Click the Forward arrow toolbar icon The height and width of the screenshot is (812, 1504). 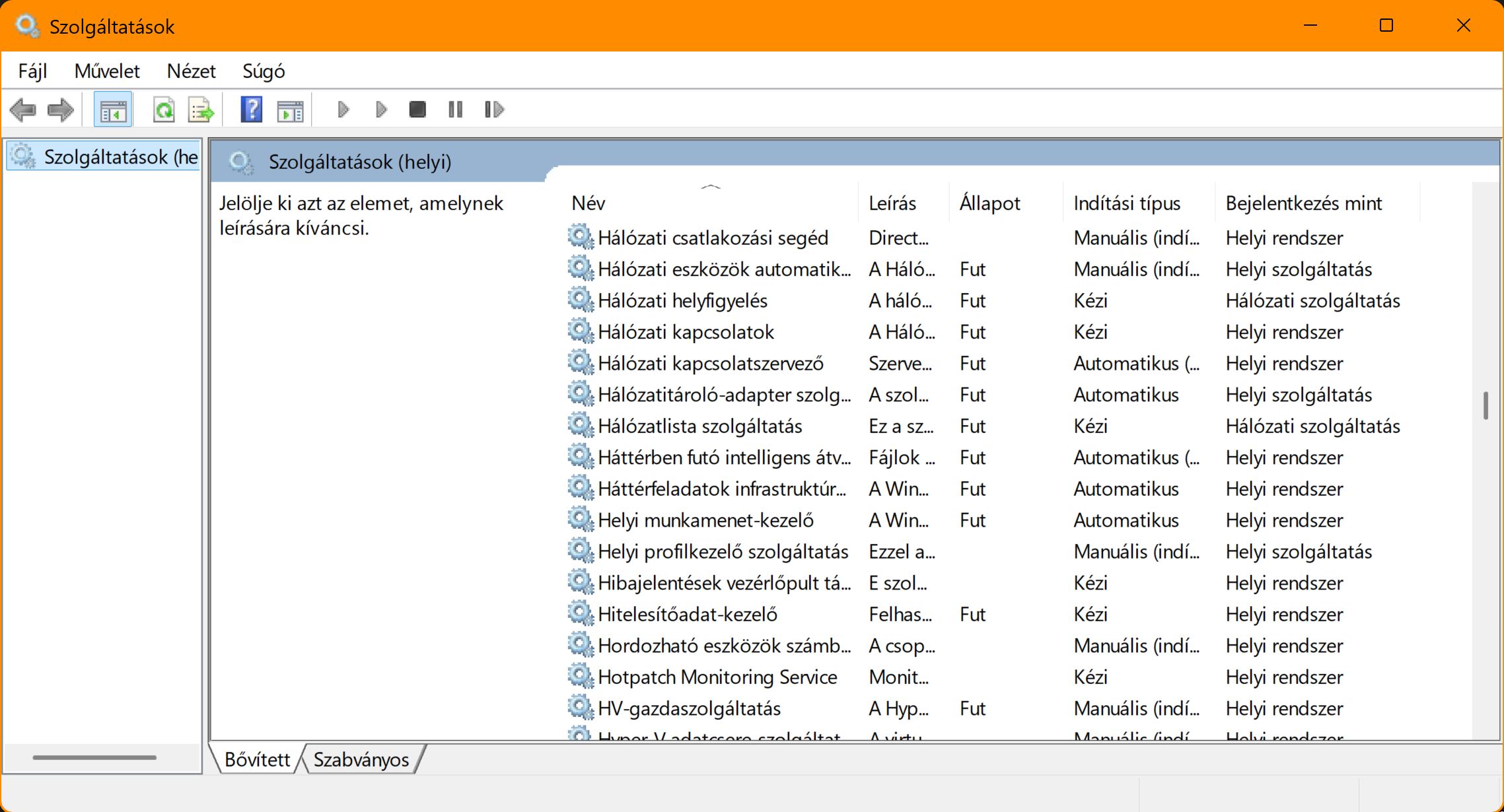(61, 110)
